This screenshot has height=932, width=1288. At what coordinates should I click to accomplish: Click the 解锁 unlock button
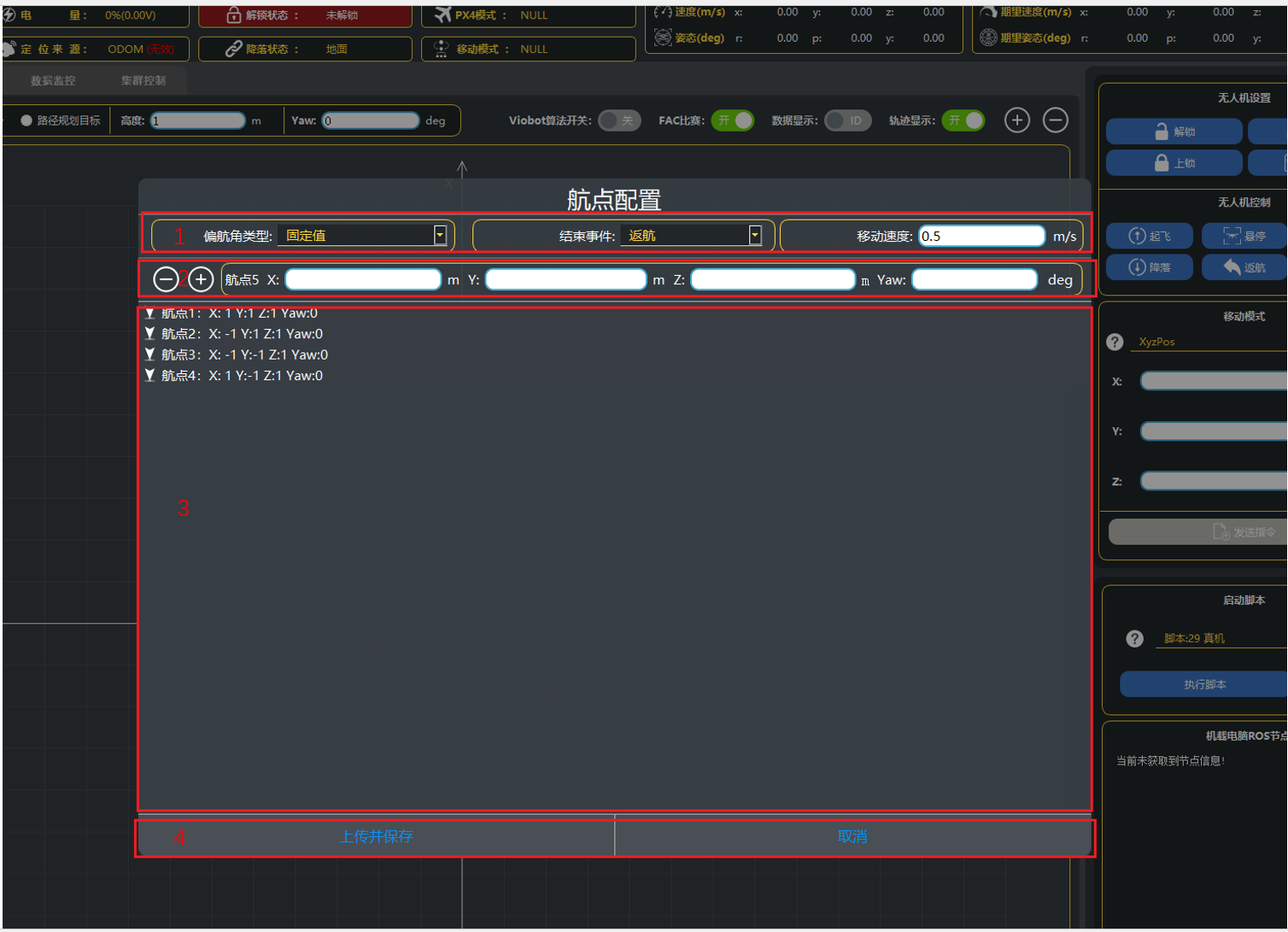click(1174, 132)
